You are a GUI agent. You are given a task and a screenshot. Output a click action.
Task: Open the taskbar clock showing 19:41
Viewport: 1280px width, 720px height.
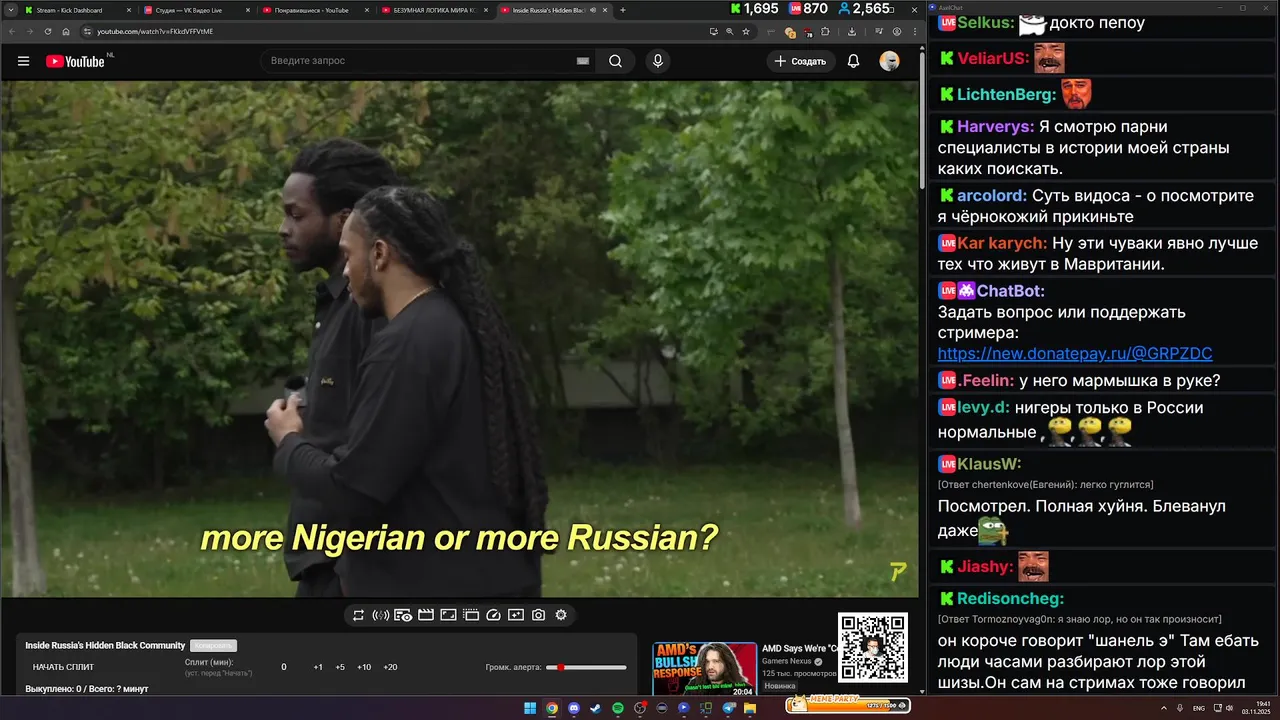click(1256, 708)
